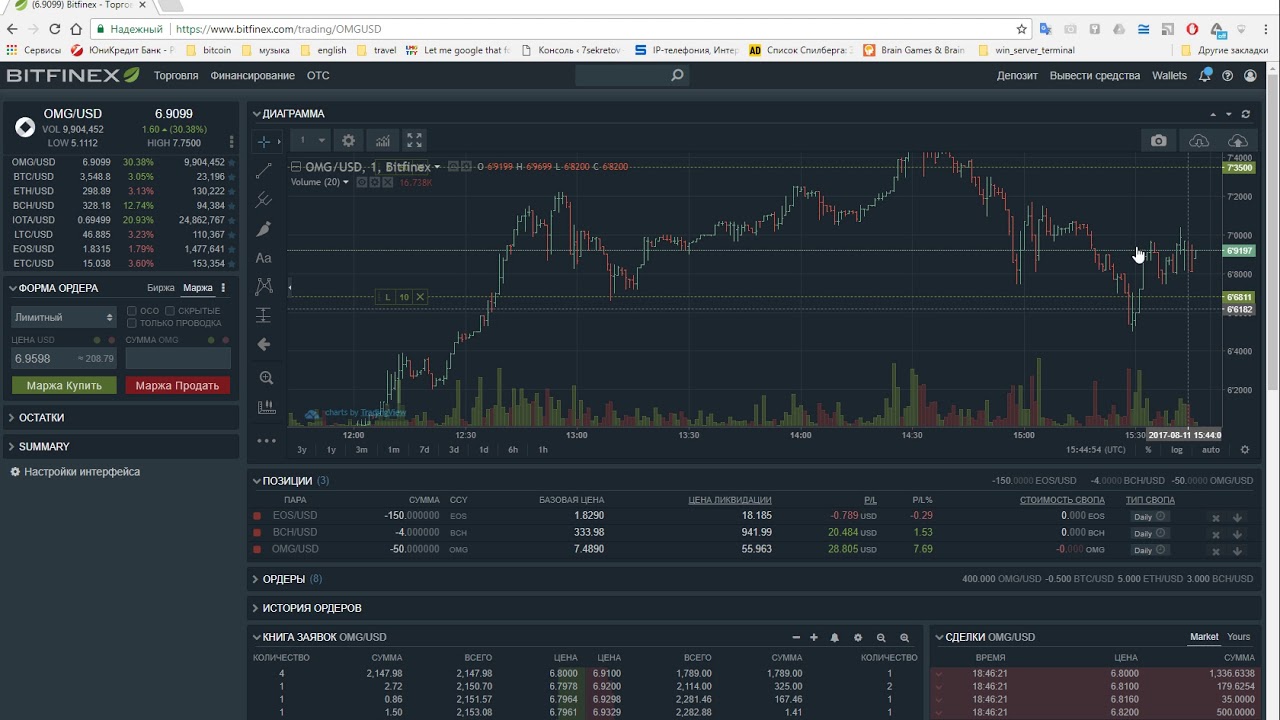Toggle auto scale on chart
The image size is (1280, 720).
(x=1211, y=450)
